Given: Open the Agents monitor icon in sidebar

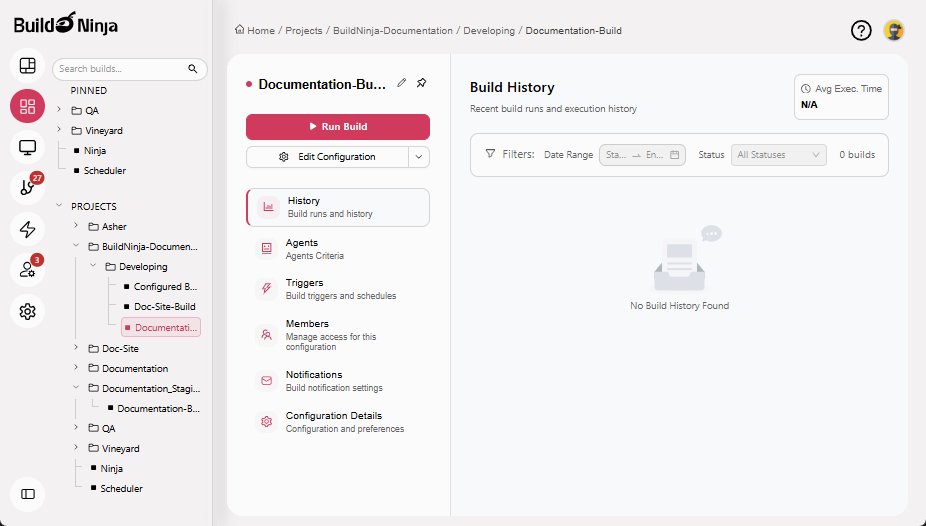Looking at the screenshot, I should (x=27, y=147).
